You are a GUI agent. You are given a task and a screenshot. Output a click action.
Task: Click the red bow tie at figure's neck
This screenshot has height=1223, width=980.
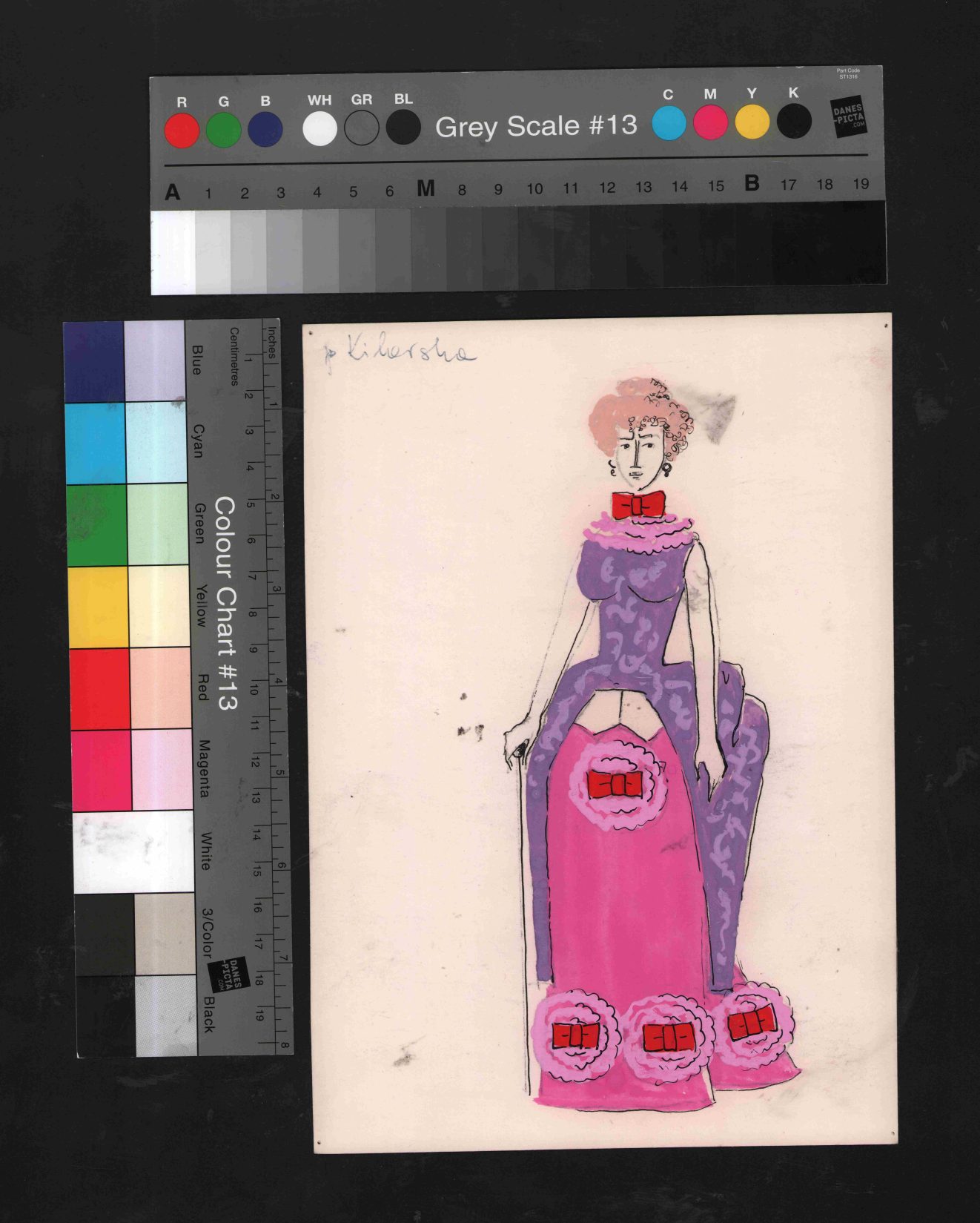pyautogui.click(x=637, y=505)
